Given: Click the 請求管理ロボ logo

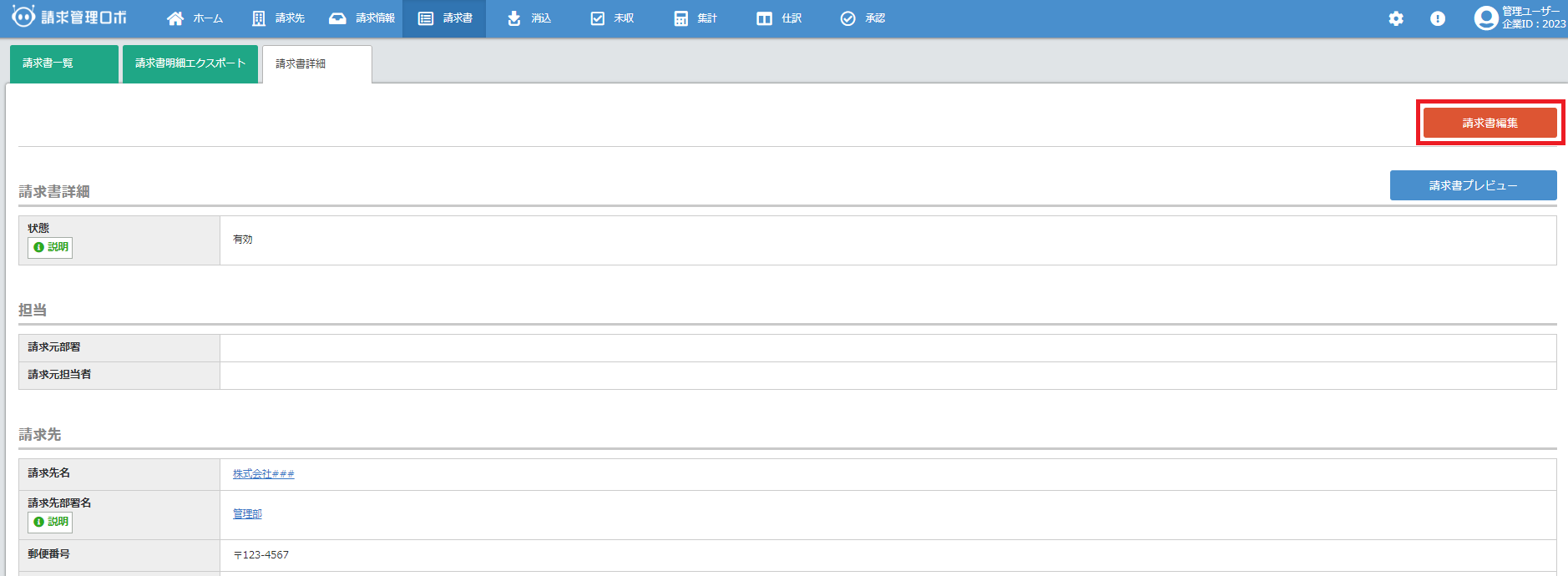Looking at the screenshot, I should pyautogui.click(x=69, y=18).
